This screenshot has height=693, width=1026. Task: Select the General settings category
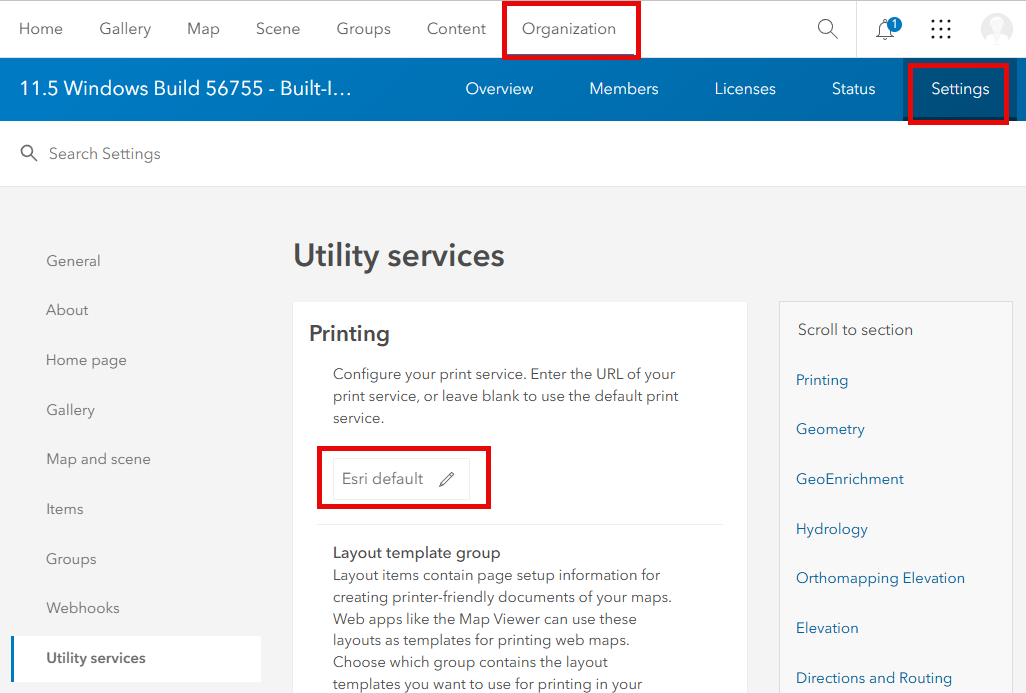[73, 261]
